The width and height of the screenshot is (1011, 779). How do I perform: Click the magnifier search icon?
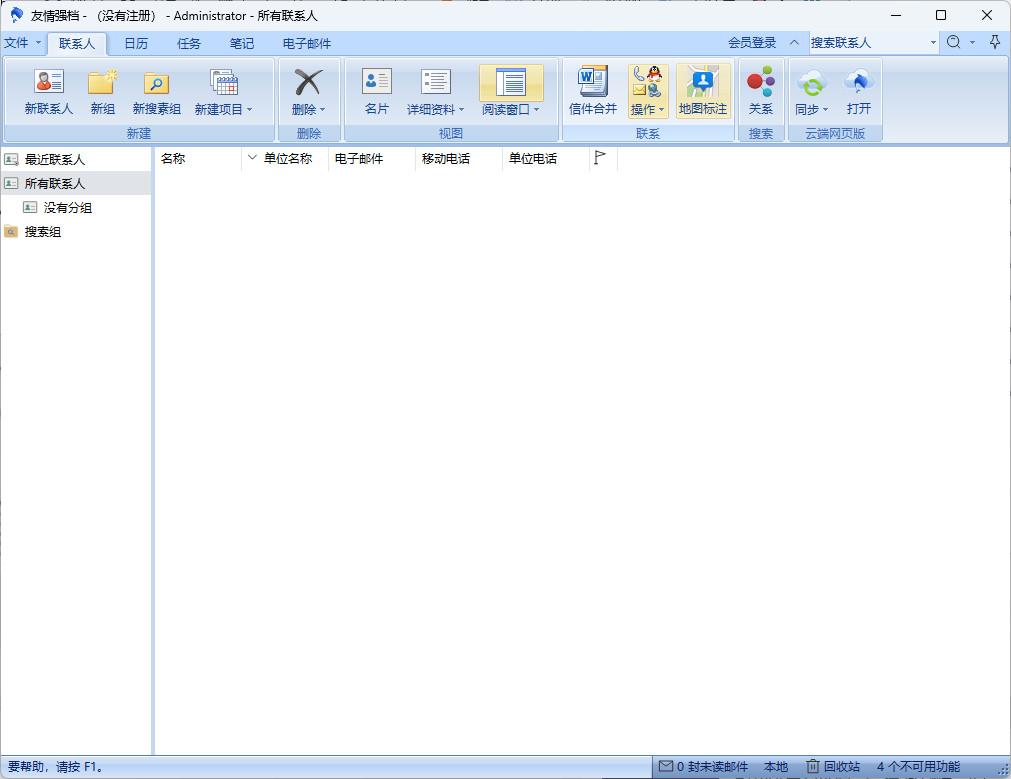[x=954, y=43]
